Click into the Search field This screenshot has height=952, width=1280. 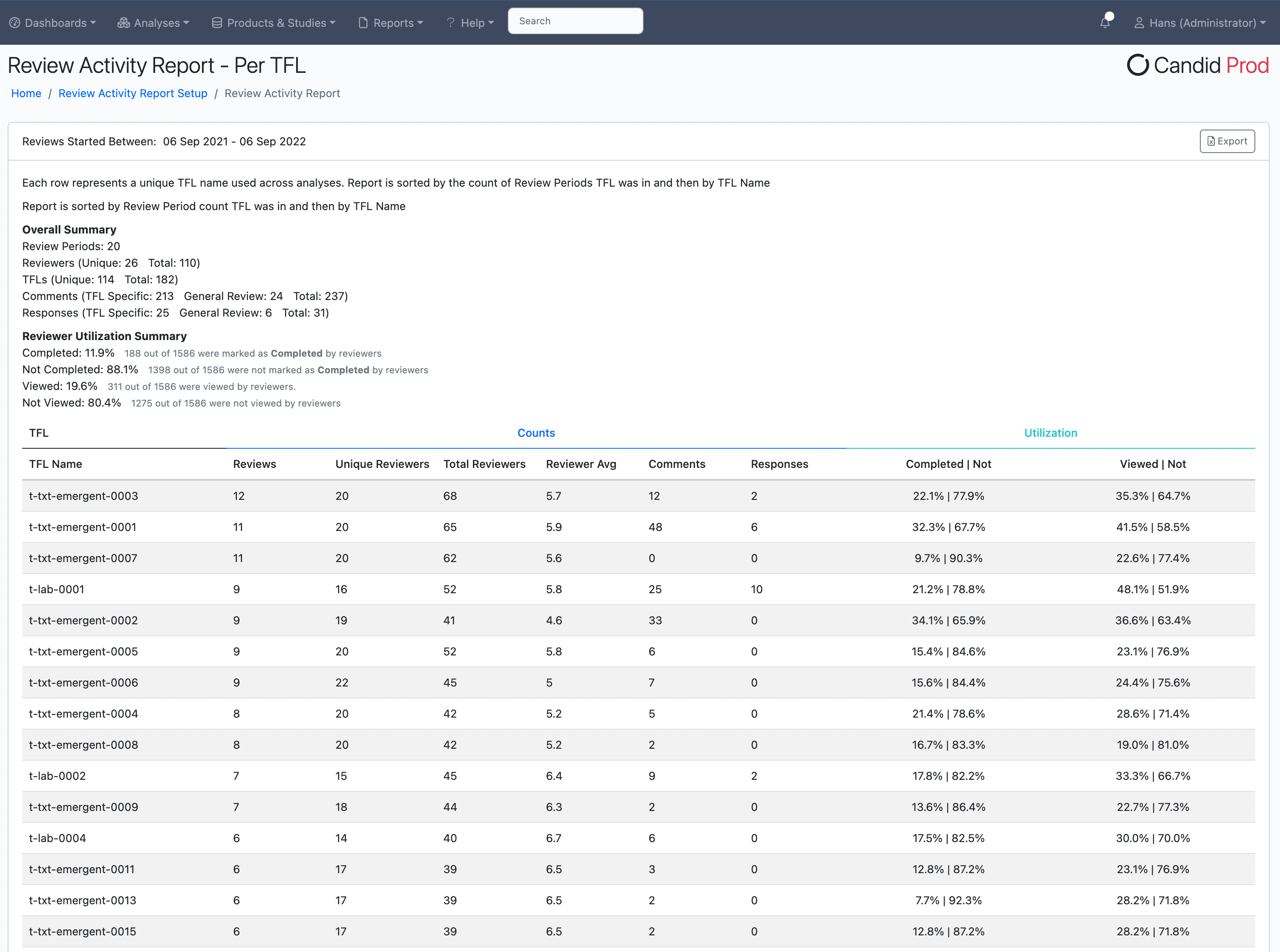tap(575, 21)
